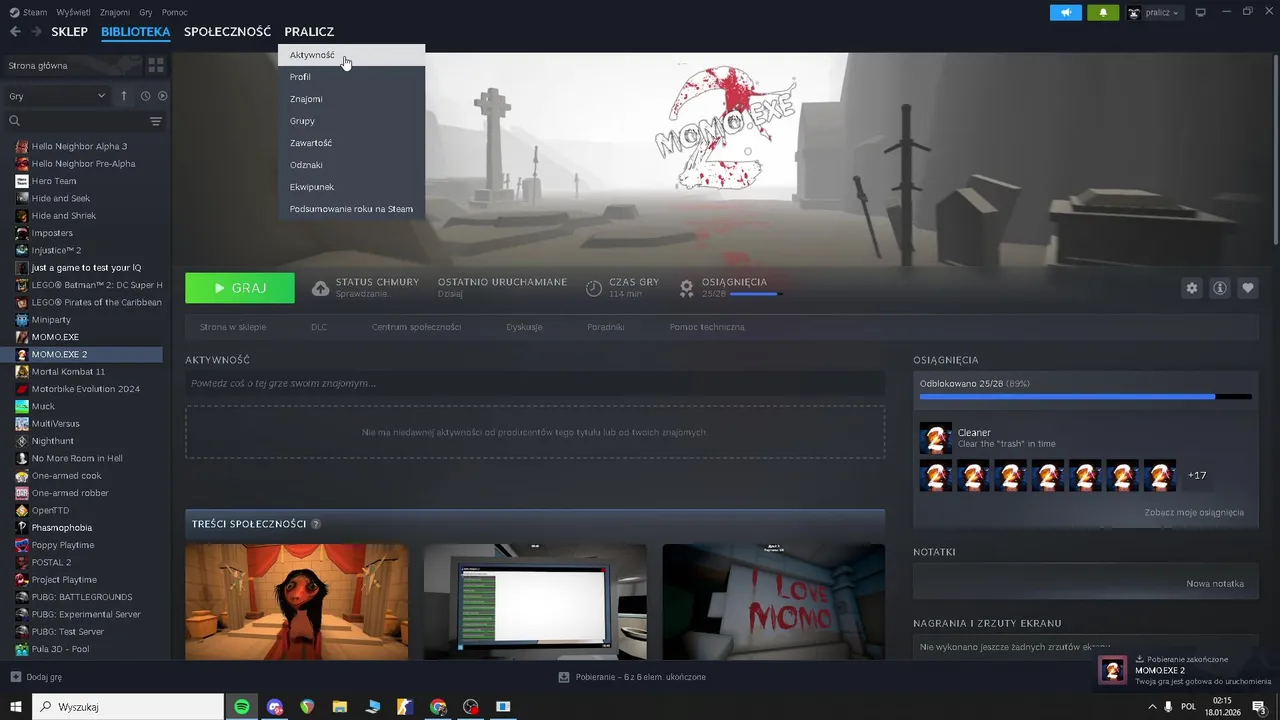Click the +17 more achievements indicator
Image resolution: width=1280 pixels, height=720 pixels.
click(x=1196, y=475)
